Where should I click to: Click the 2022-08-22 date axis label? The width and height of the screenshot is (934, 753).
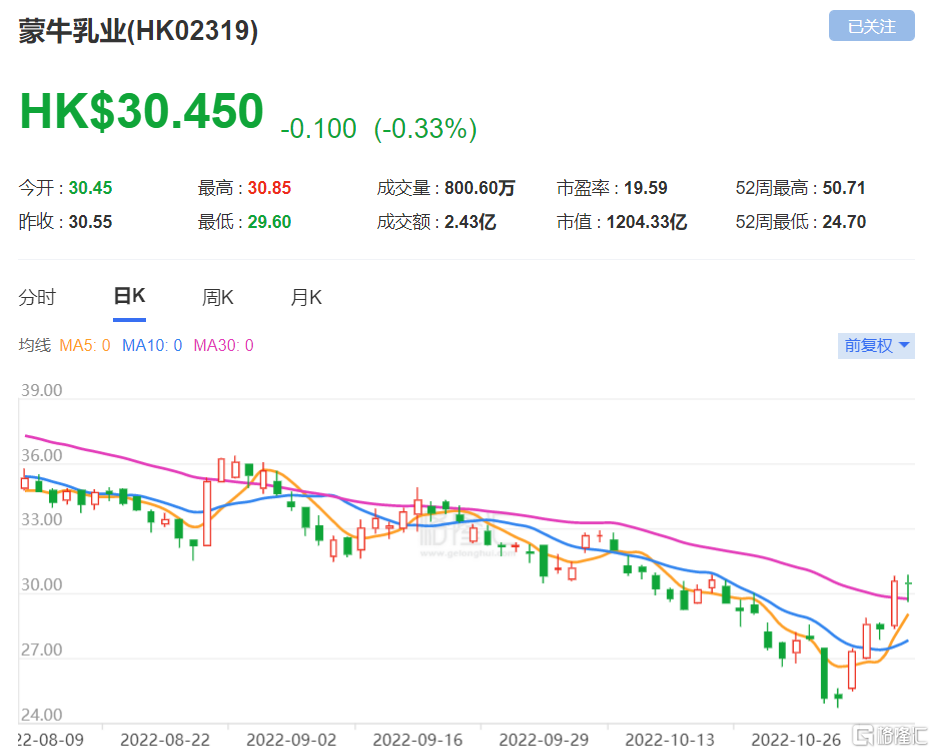pyautogui.click(x=165, y=740)
